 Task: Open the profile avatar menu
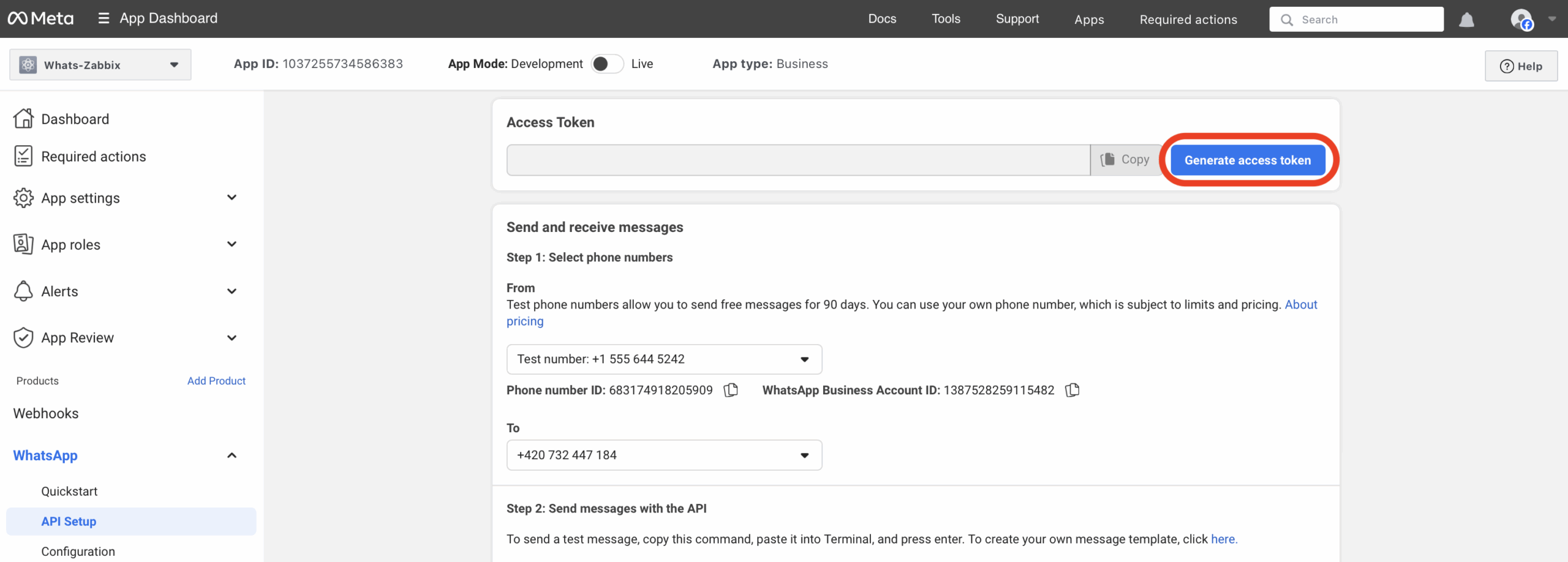pyautogui.click(x=1521, y=20)
